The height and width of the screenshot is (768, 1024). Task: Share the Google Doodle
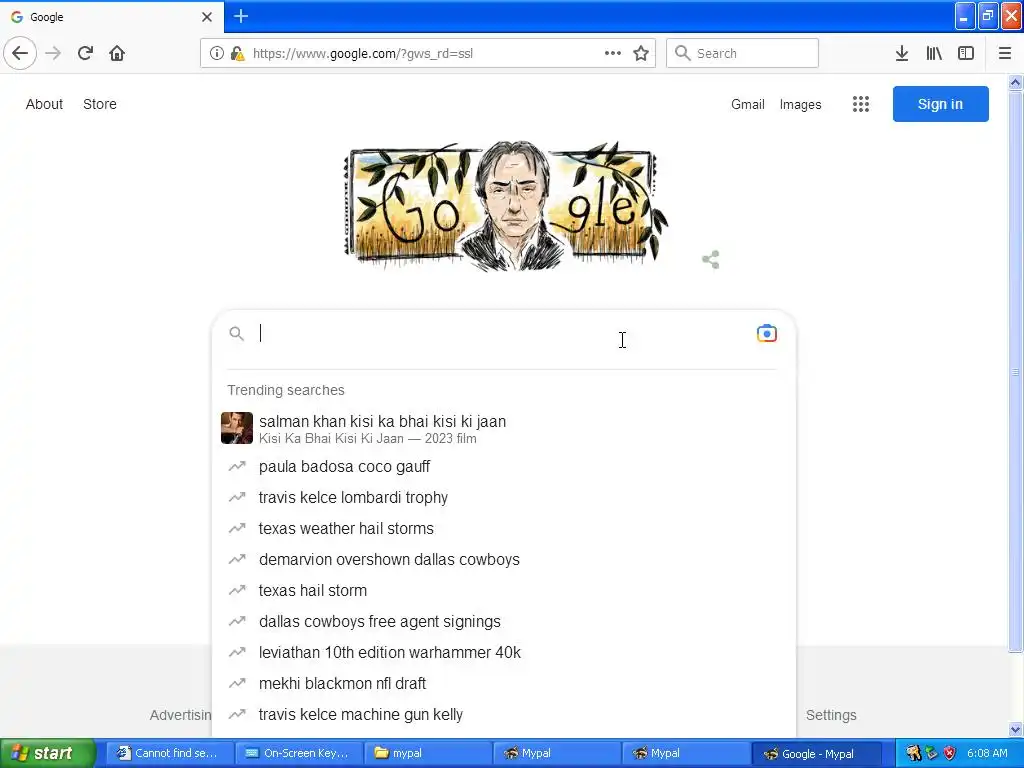[x=711, y=259]
